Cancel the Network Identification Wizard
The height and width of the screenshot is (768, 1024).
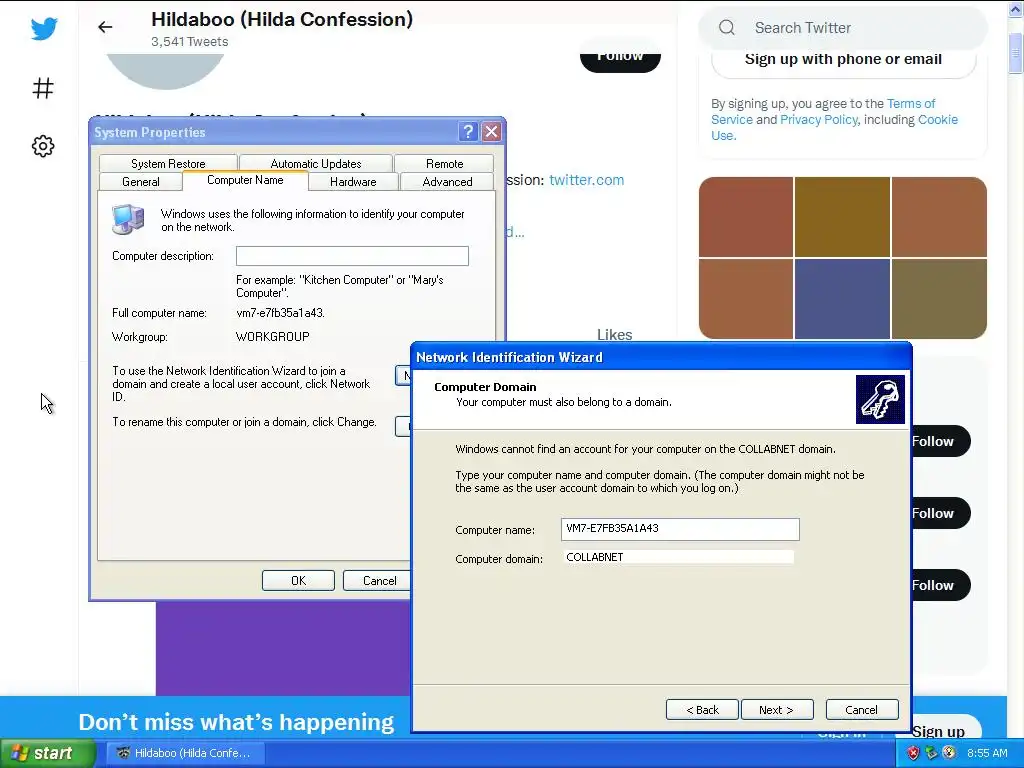862,710
